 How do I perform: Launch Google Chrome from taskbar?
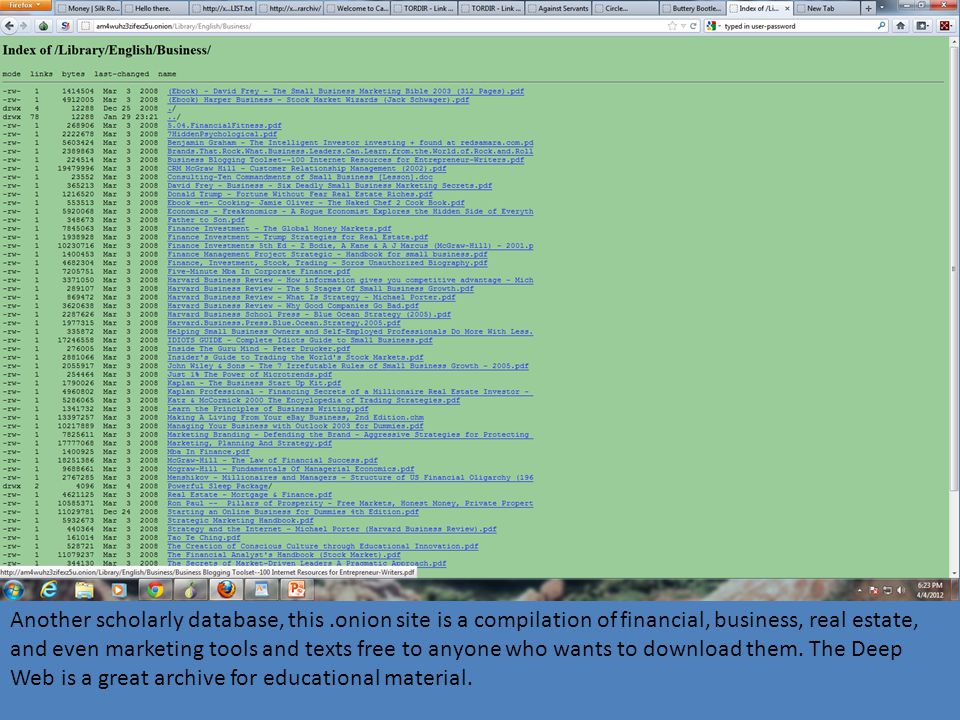156,590
